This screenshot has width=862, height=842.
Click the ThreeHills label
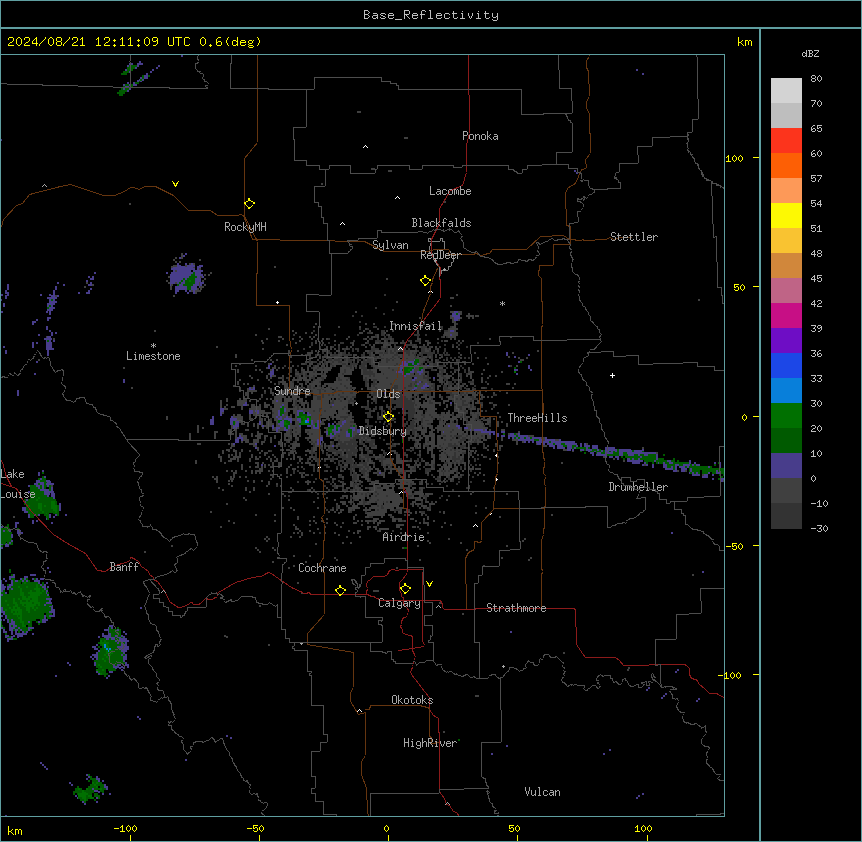click(537, 418)
